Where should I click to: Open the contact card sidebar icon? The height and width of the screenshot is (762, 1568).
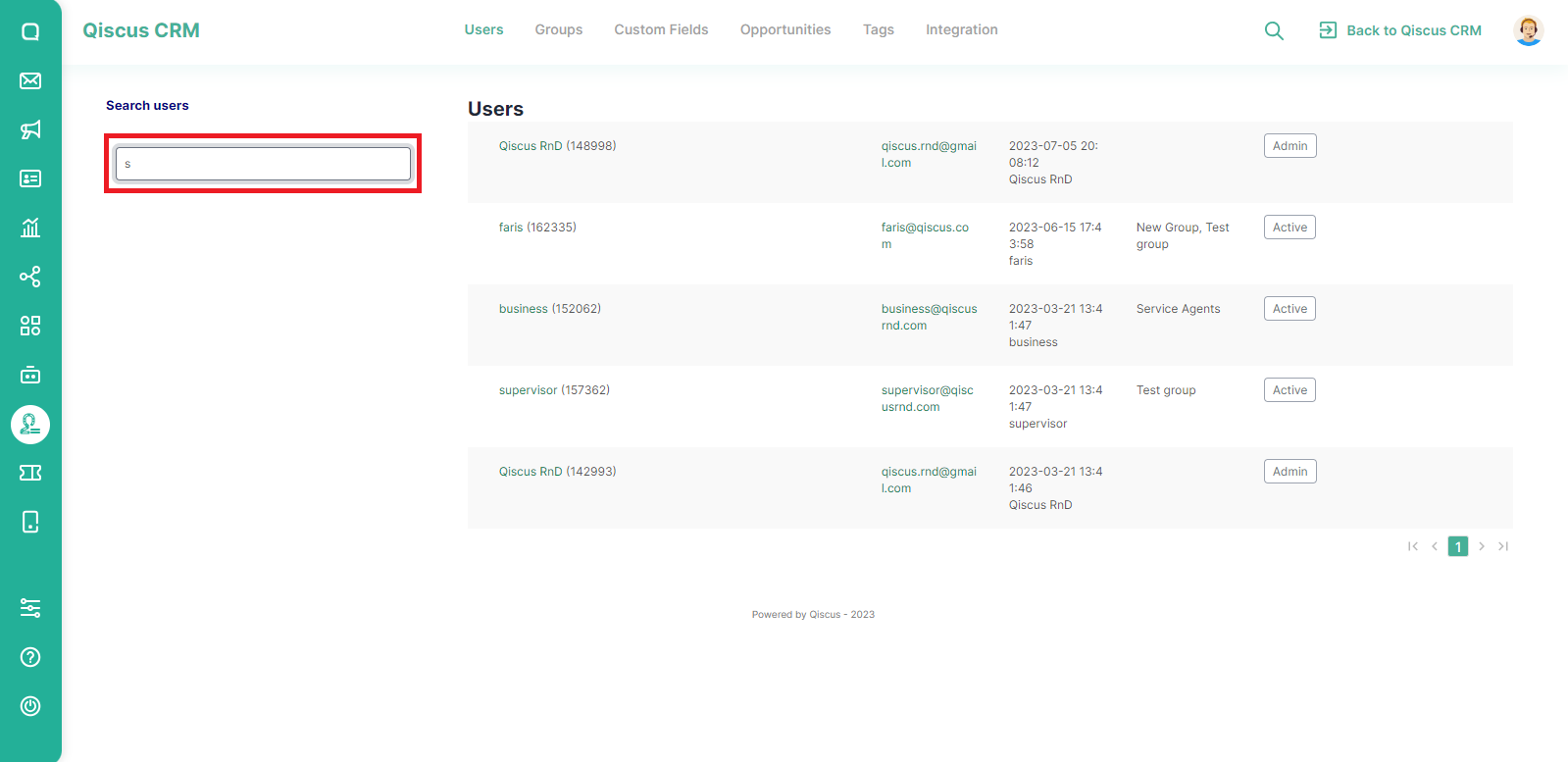(30, 178)
